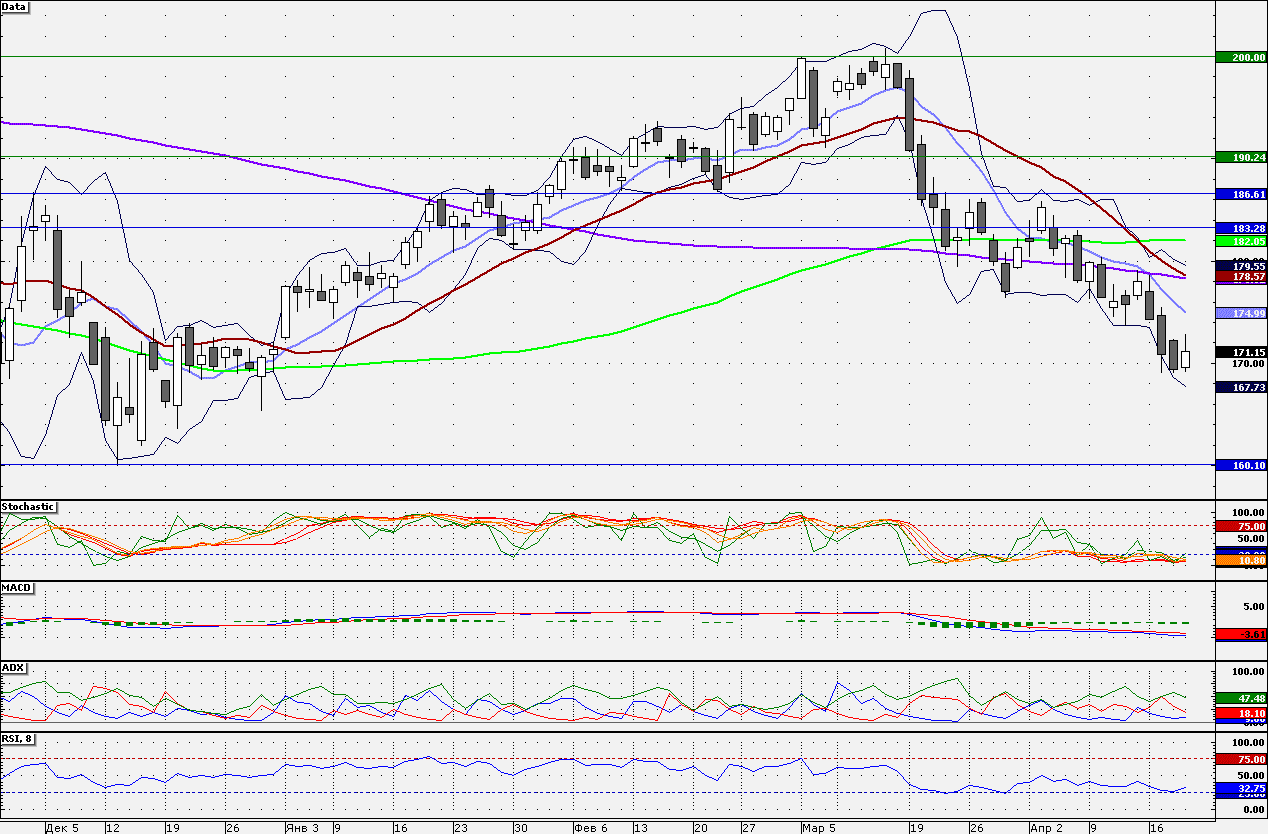The image size is (1268, 834).
Task: Click the Data panel label
Action: 15,7
